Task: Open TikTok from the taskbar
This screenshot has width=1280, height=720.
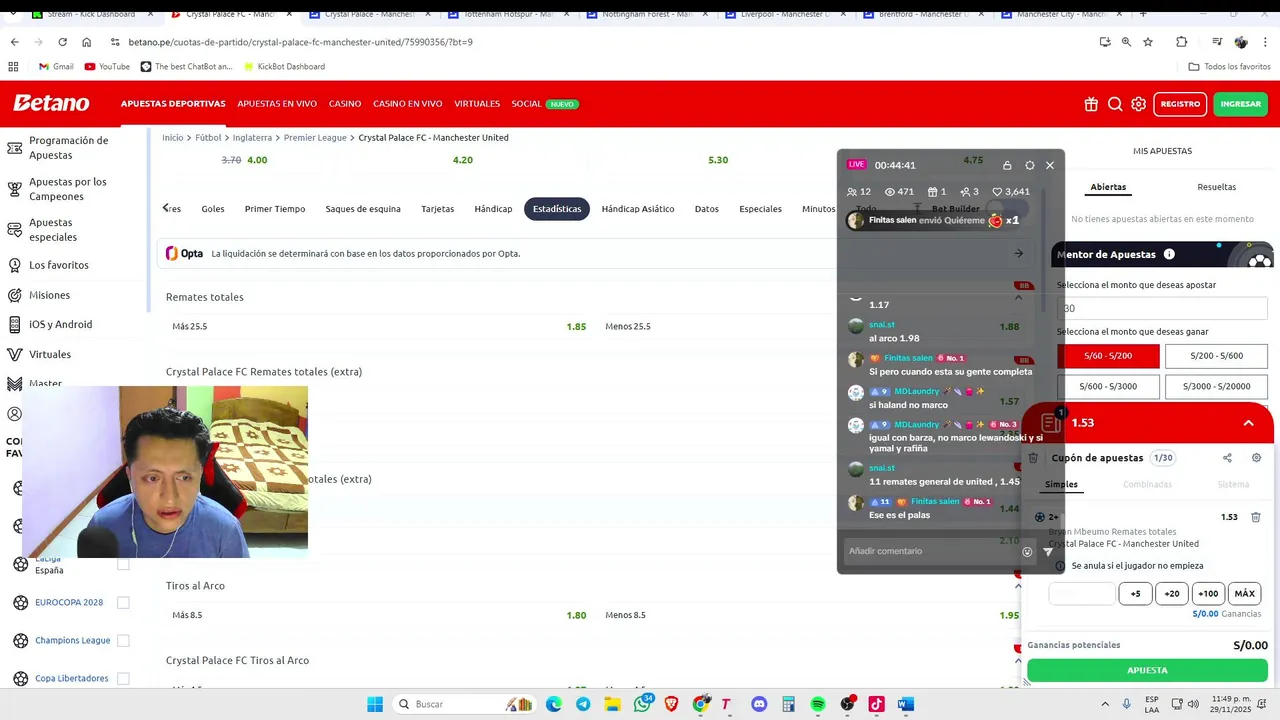Action: (876, 704)
